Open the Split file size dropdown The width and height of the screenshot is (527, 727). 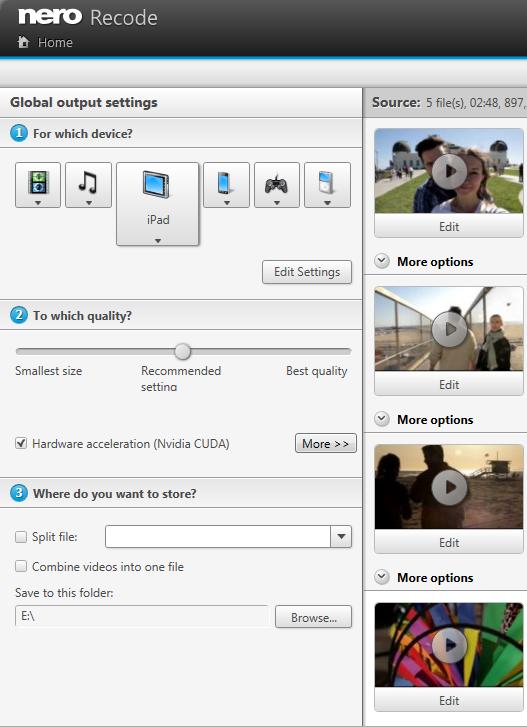[x=341, y=536]
